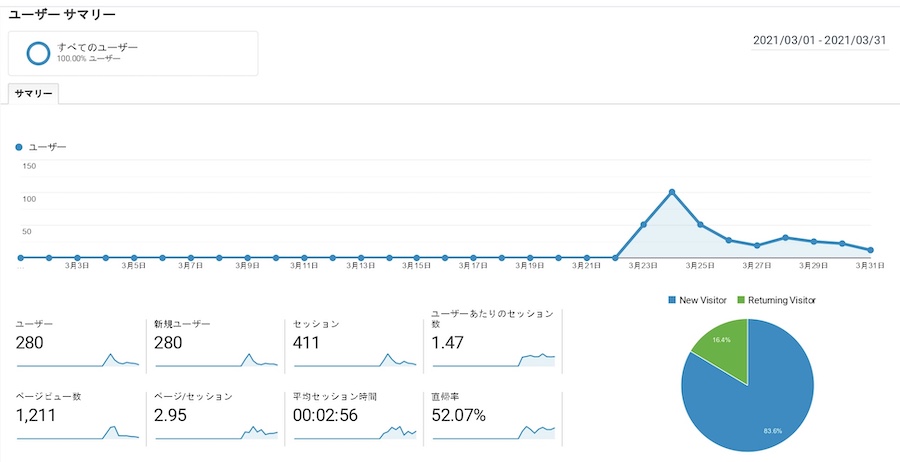Click the 100.00% ユーザー text
Image resolution: width=900 pixels, height=462 pixels.
(x=89, y=59)
